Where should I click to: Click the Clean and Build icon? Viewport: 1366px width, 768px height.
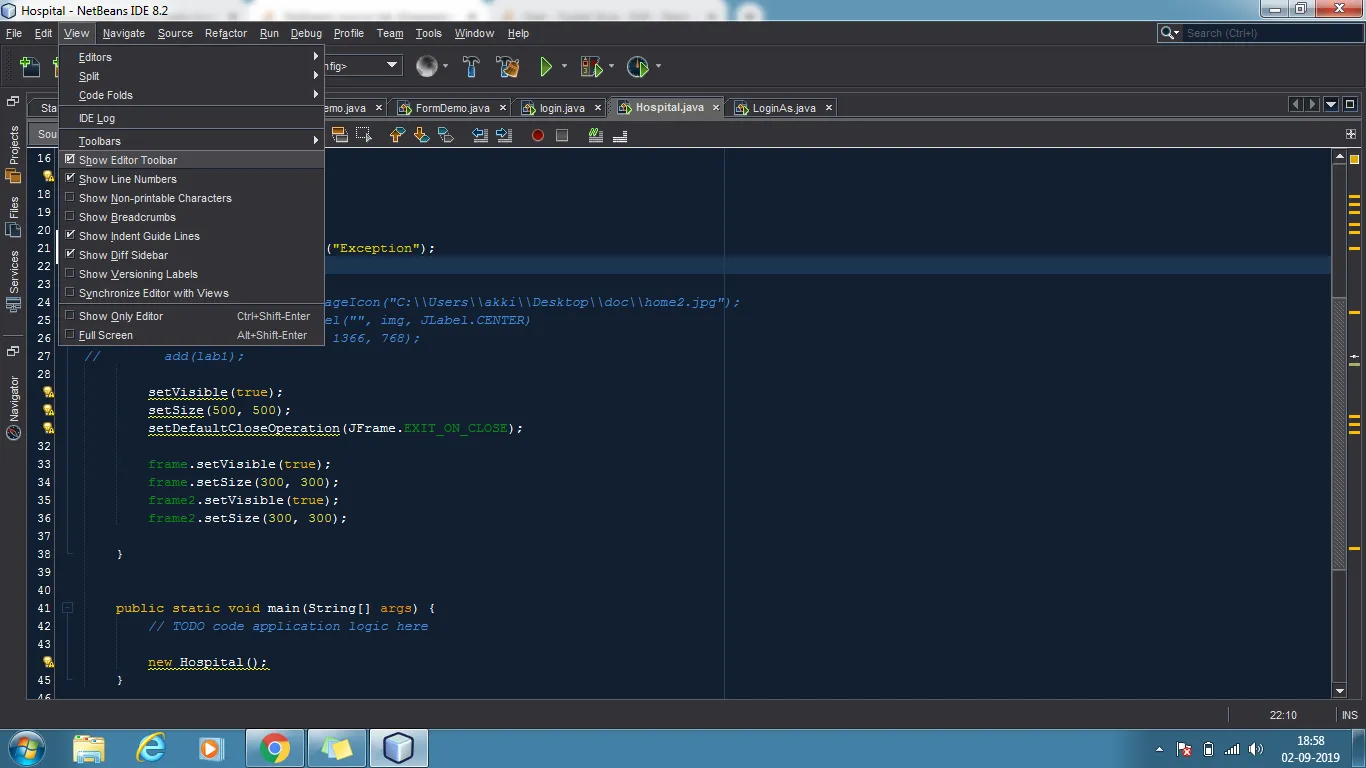tap(507, 67)
